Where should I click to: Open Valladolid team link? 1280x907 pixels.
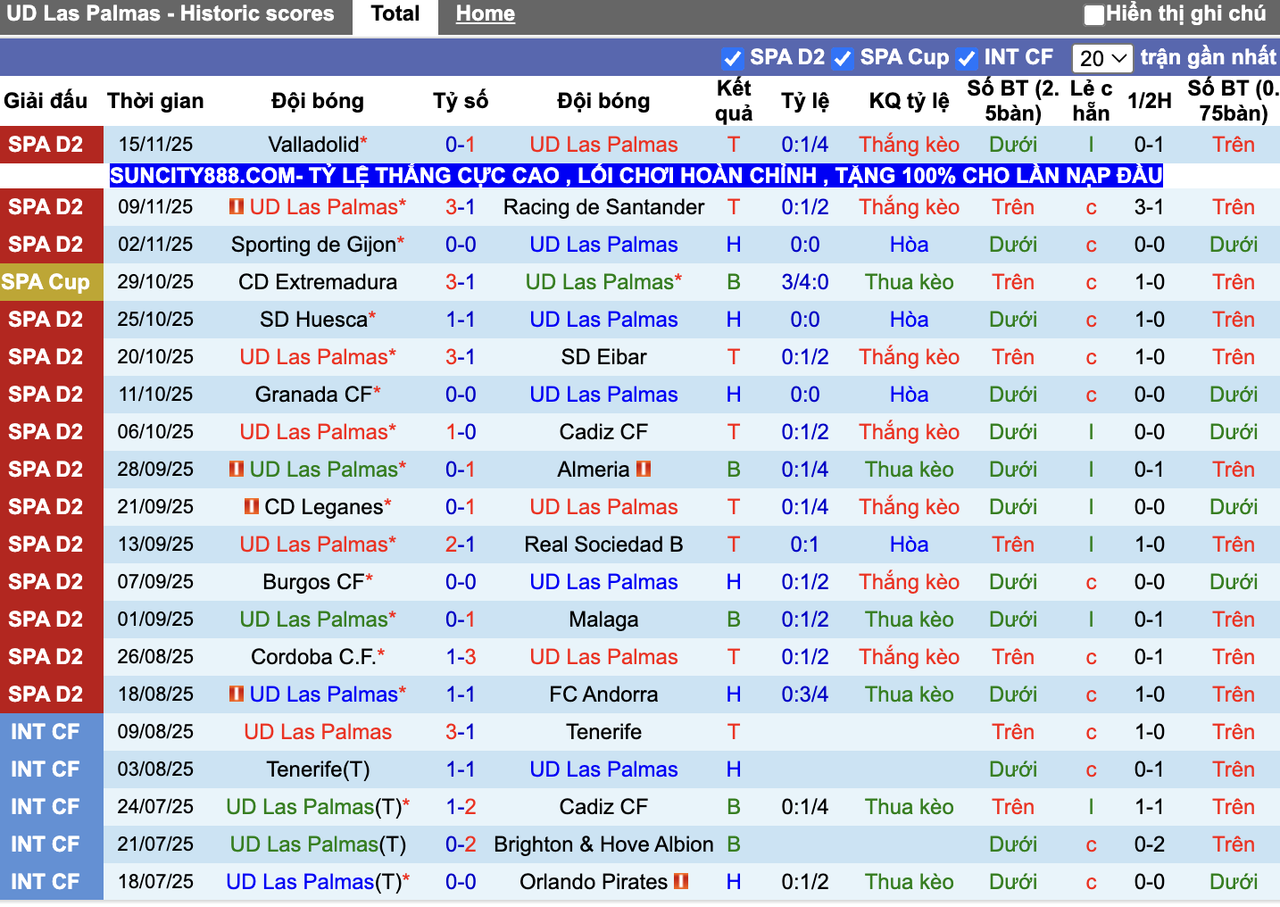[x=313, y=144]
